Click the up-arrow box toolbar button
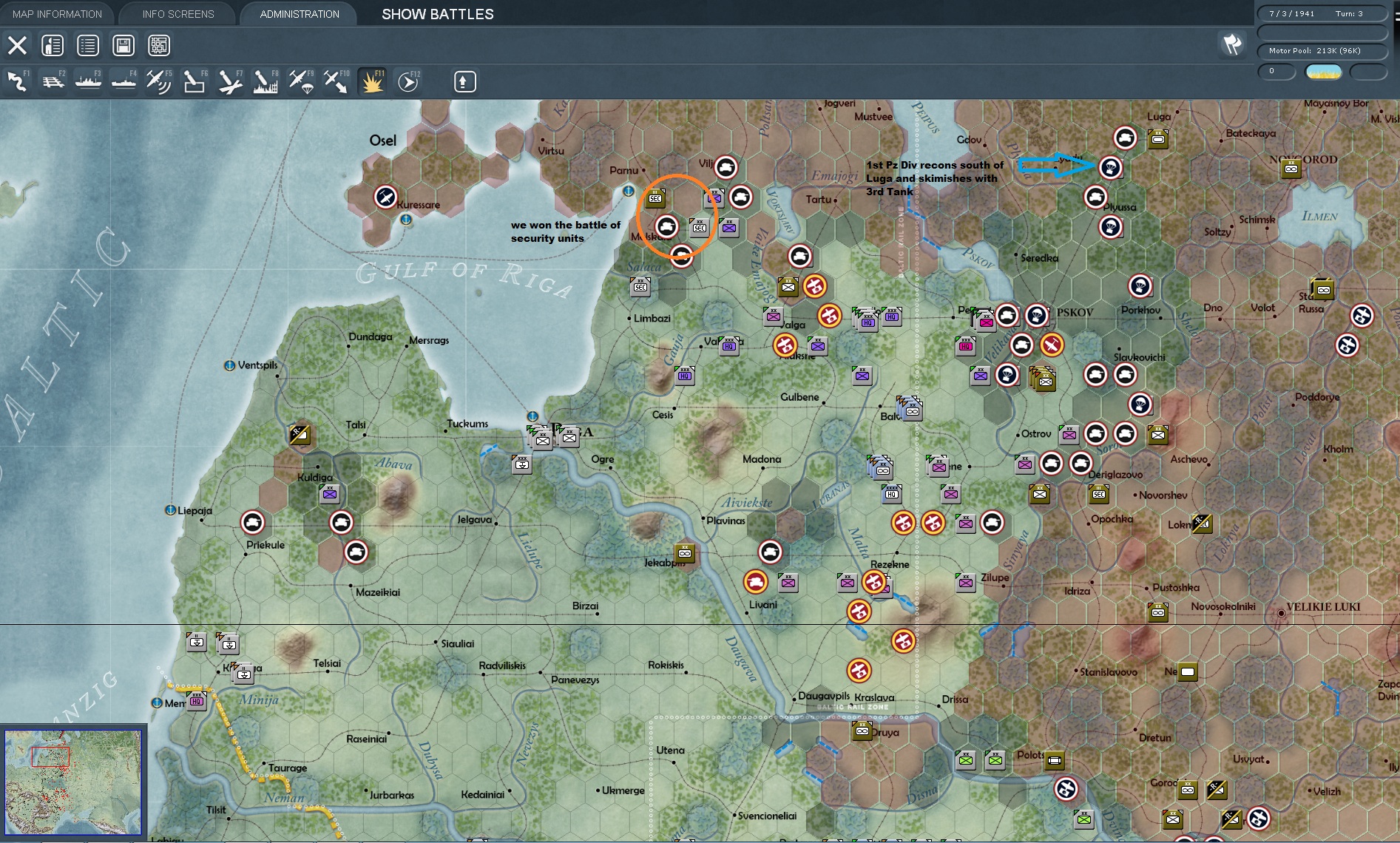This screenshot has width=1400, height=843. [464, 81]
